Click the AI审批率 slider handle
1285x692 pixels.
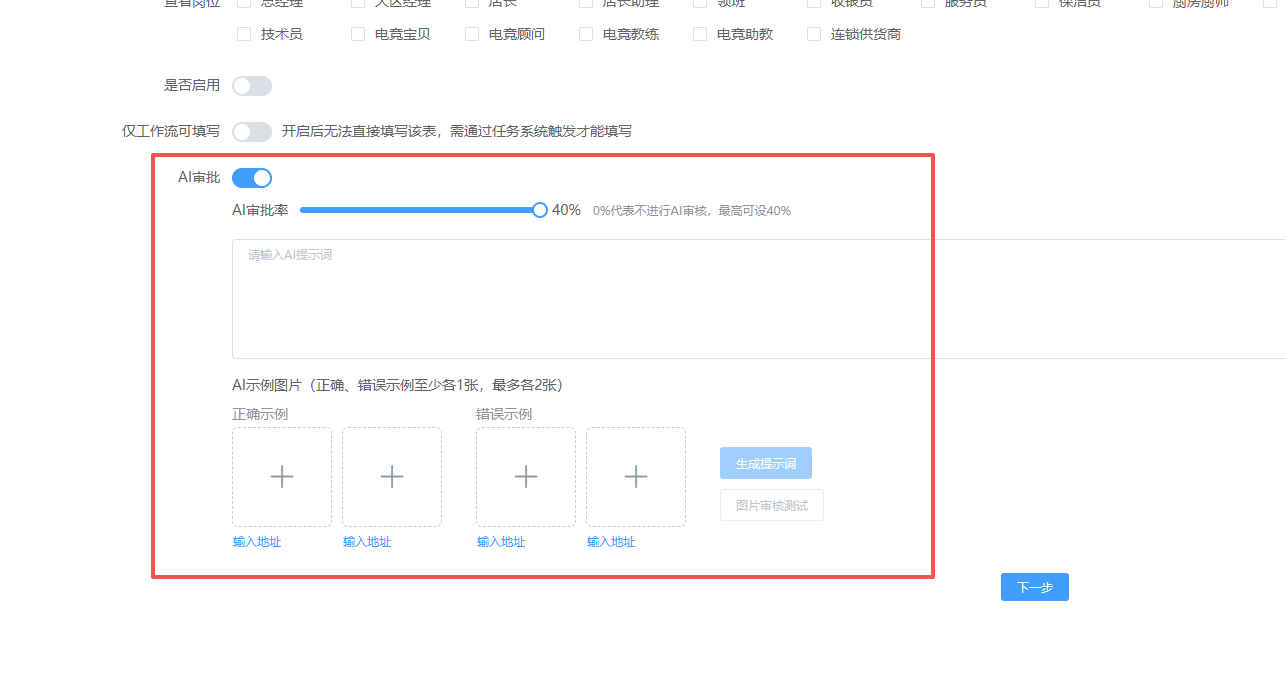[x=540, y=210]
